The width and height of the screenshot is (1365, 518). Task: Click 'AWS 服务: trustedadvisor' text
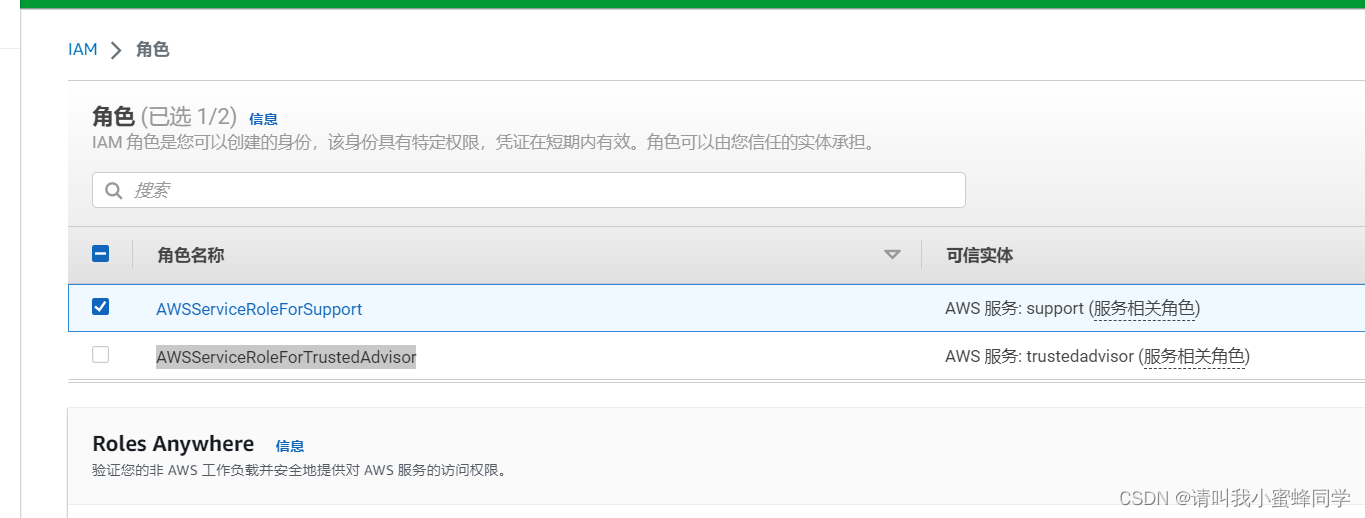pyautogui.click(x=1039, y=356)
